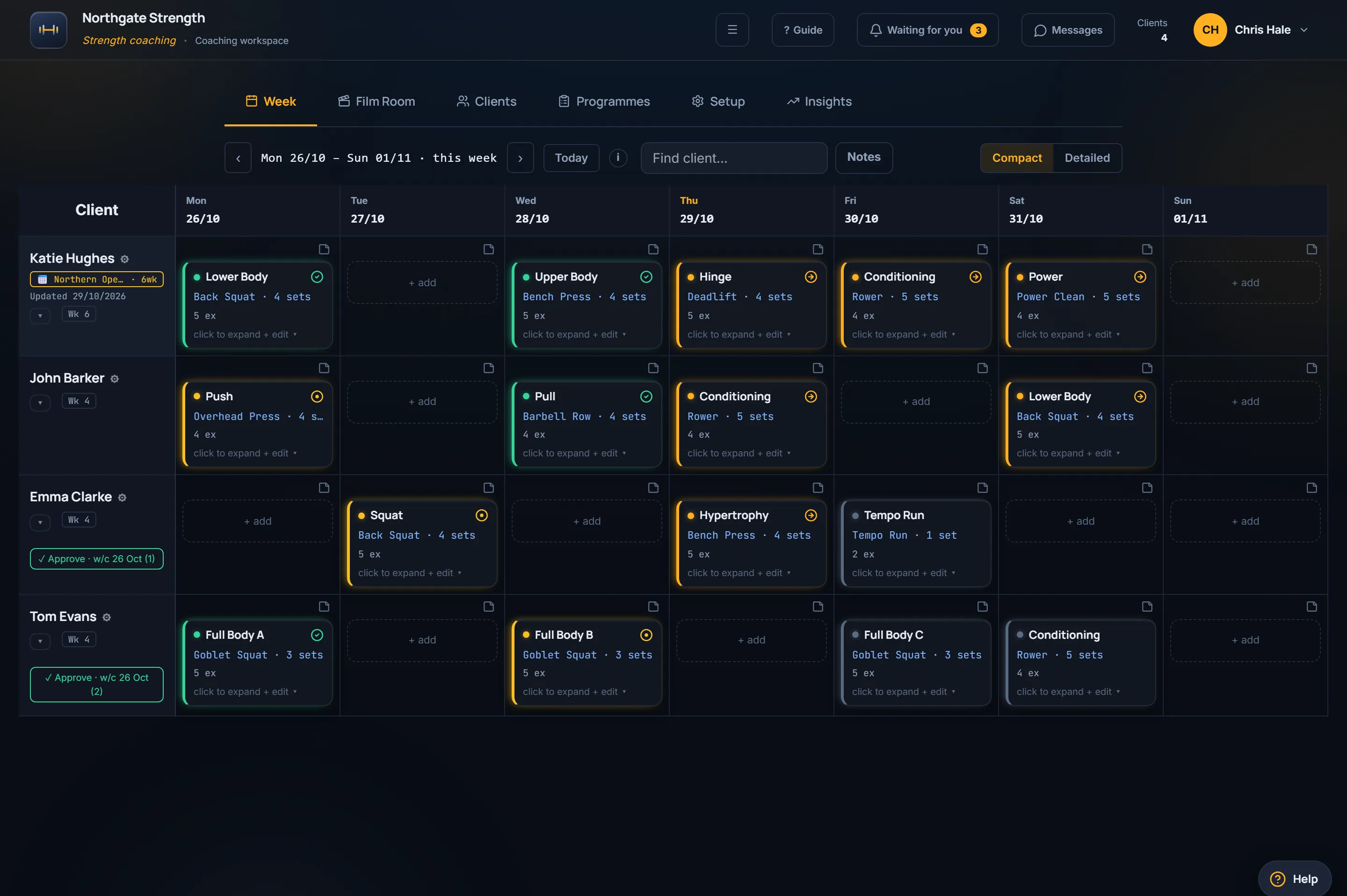Open Chris Hale account dropdown
1347x896 pixels.
point(1251,30)
